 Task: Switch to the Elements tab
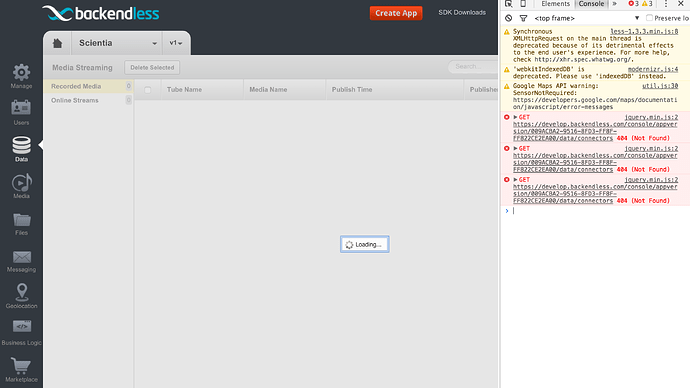click(555, 4)
